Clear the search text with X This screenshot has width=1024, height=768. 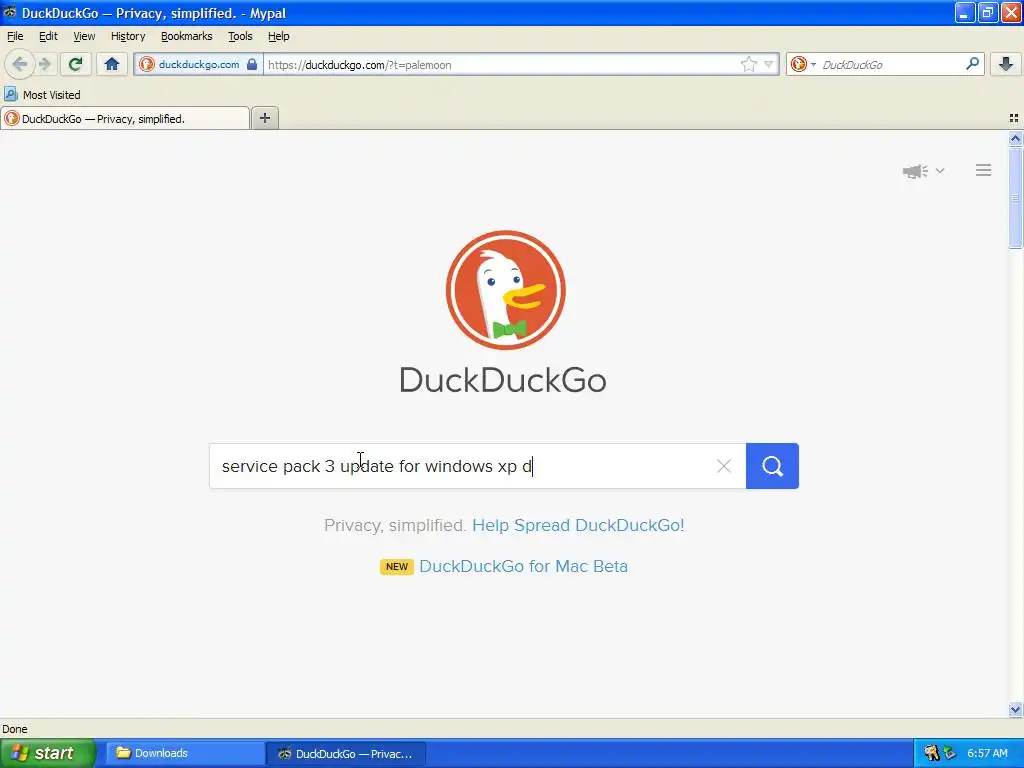pos(724,466)
